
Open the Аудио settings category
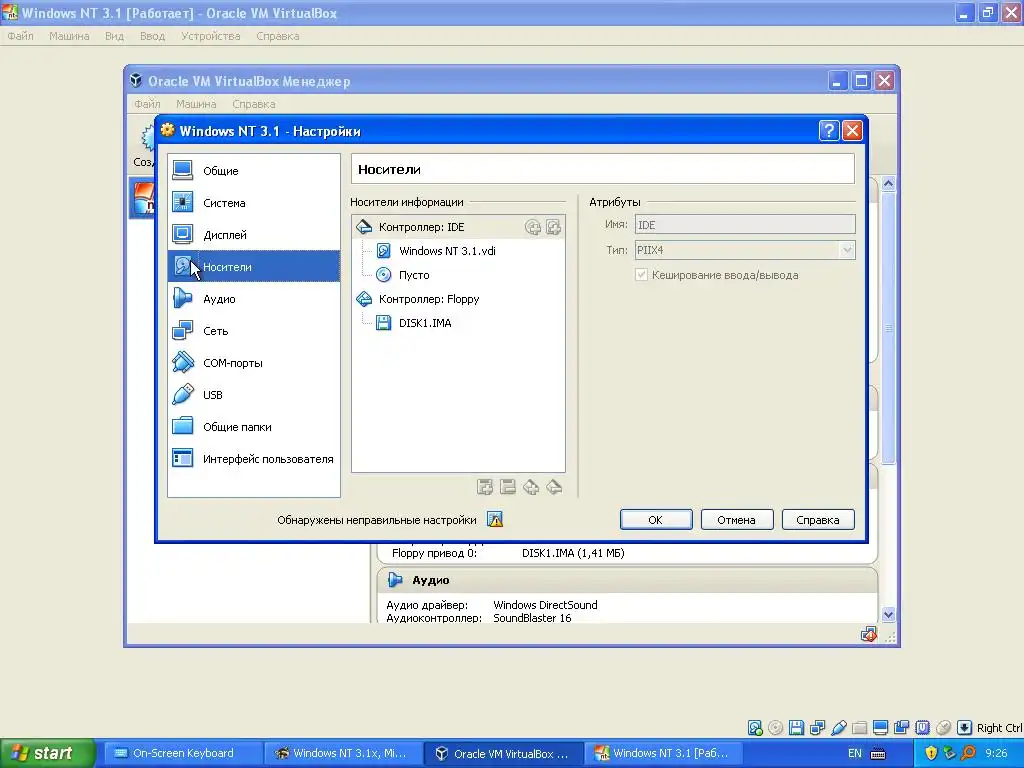click(253, 298)
